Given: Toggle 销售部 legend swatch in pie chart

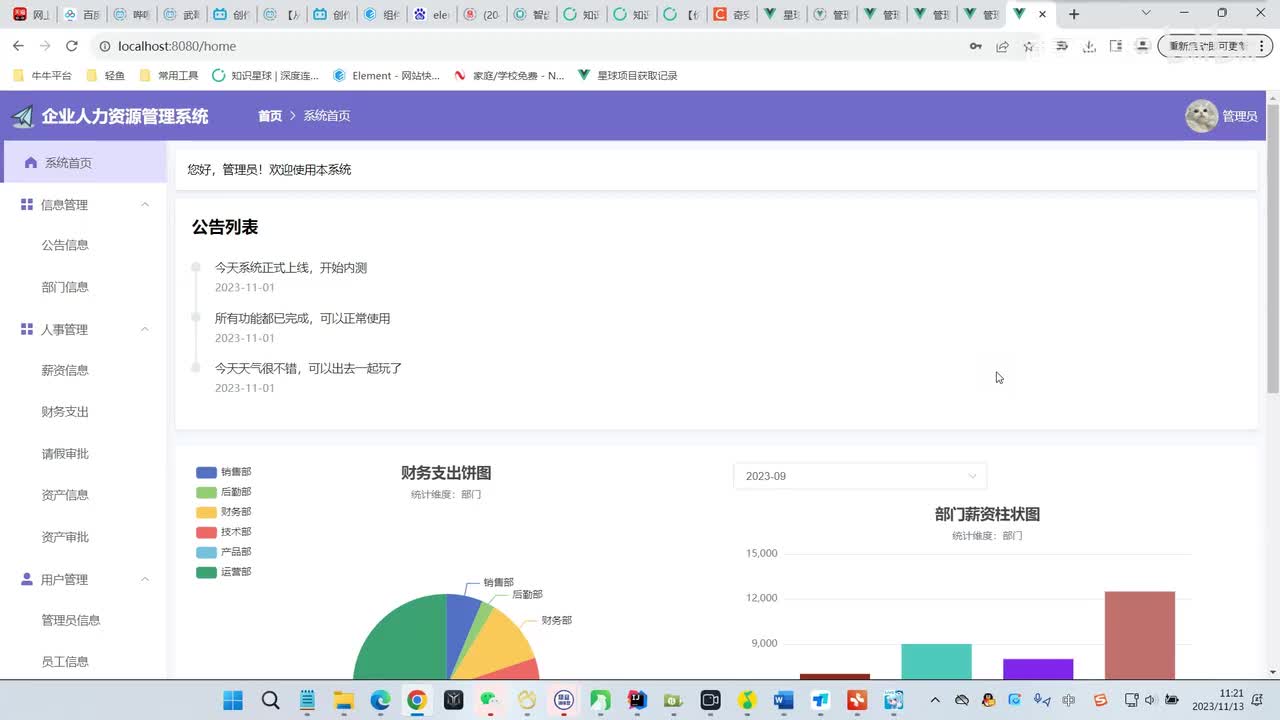Looking at the screenshot, I should pos(206,472).
